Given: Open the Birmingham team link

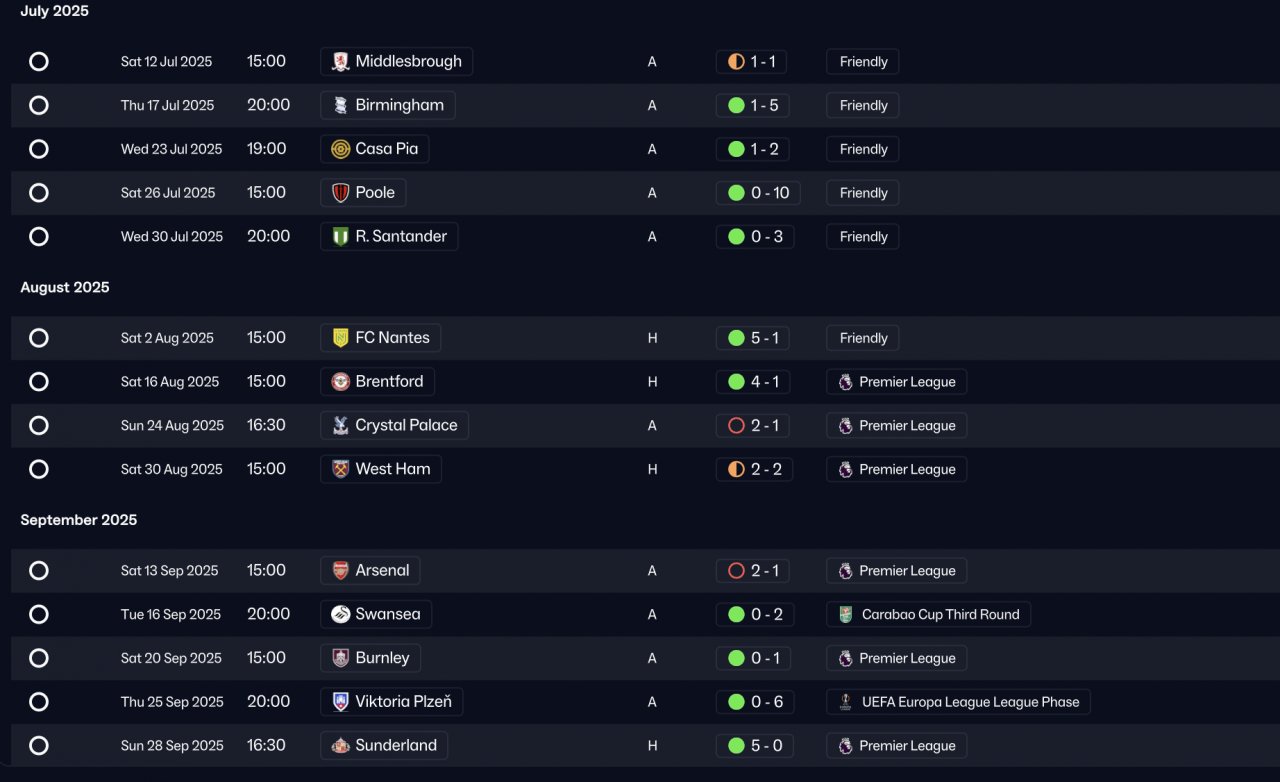Looking at the screenshot, I should pyautogui.click(x=388, y=106).
